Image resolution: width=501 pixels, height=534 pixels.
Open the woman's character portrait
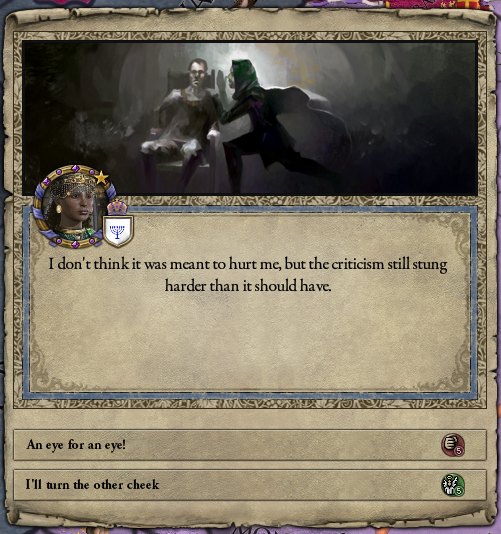pyautogui.click(x=75, y=206)
